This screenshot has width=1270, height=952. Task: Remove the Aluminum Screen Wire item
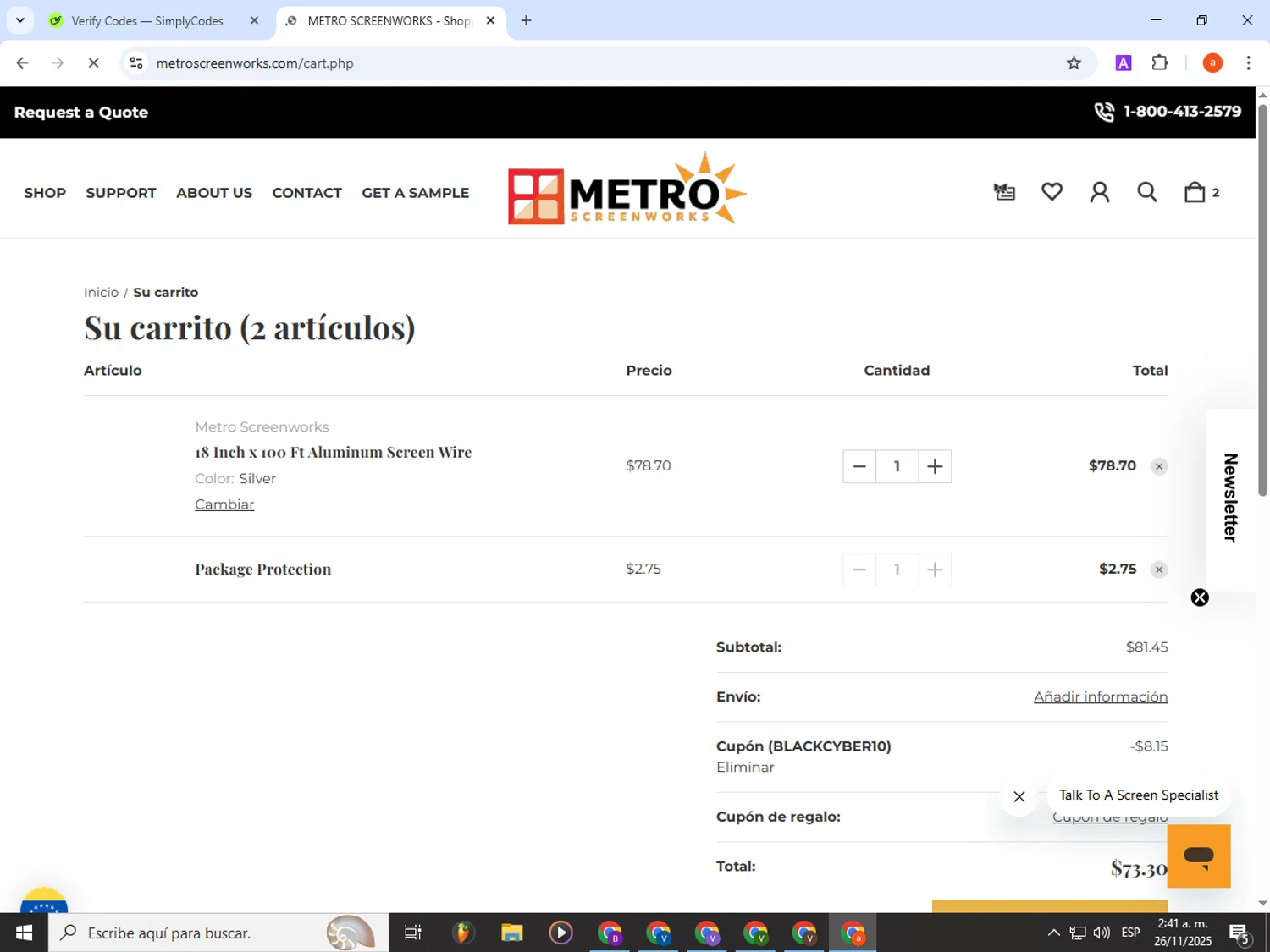pyautogui.click(x=1159, y=466)
